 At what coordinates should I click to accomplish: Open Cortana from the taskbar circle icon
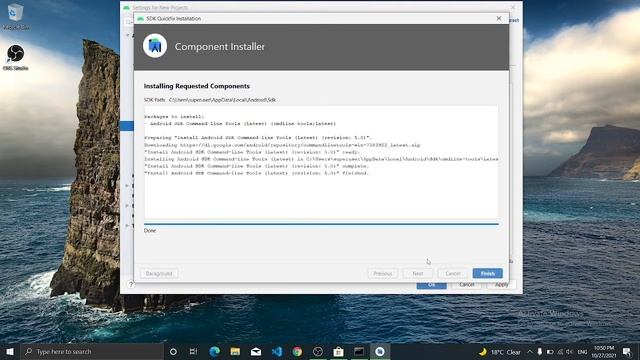tap(173, 351)
